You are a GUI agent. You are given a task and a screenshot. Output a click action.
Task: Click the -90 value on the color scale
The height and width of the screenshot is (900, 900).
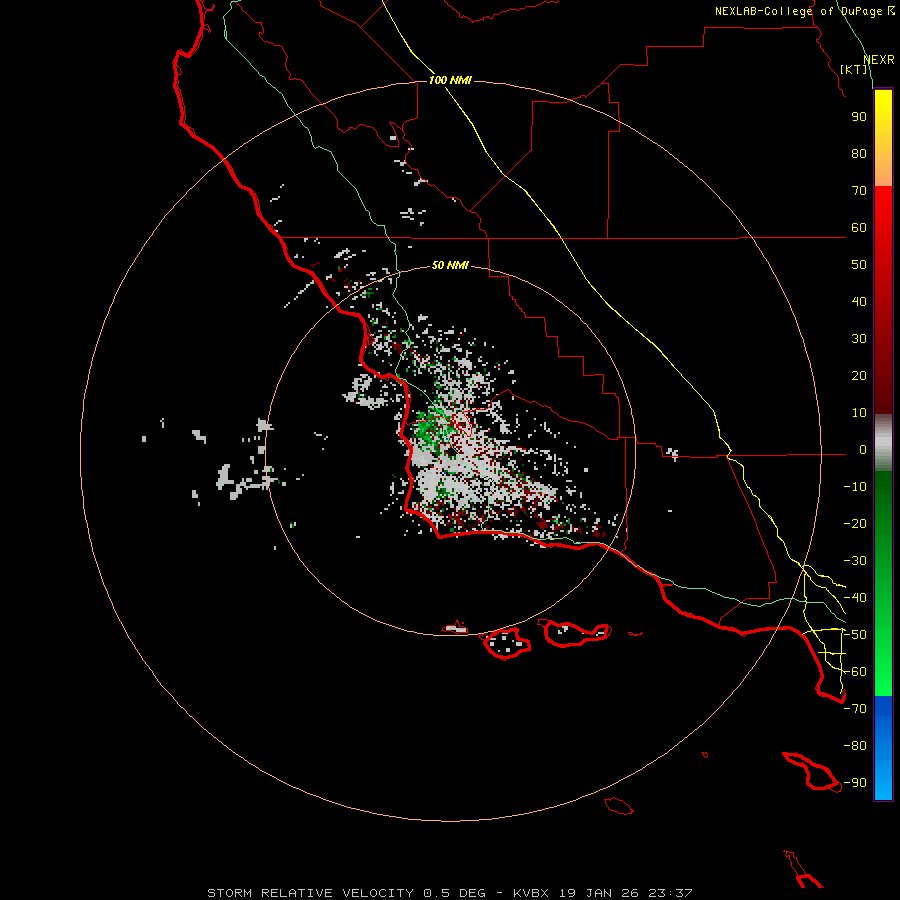point(855,783)
